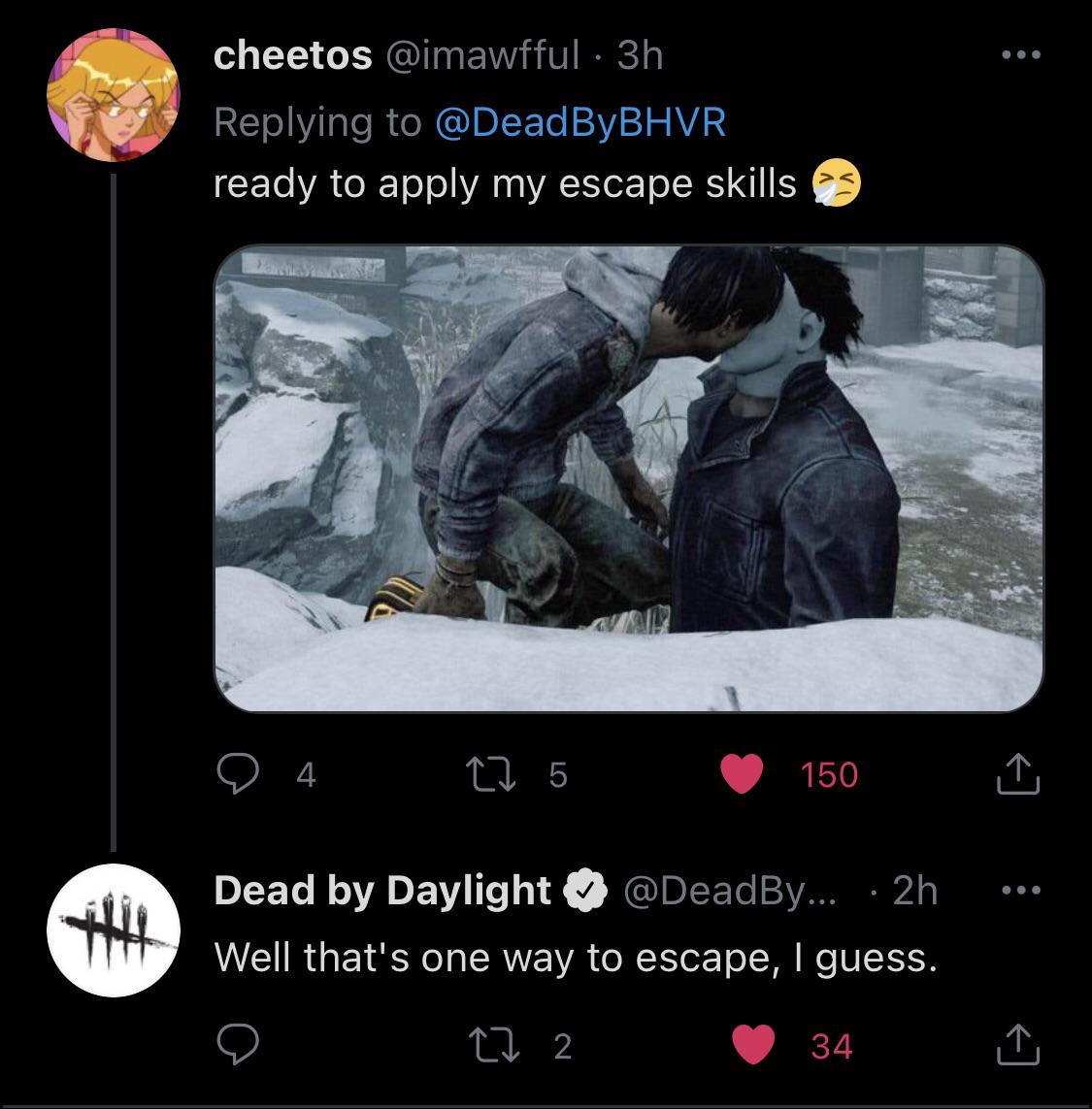
Task: Open the share icon on cheetos' tweet
Action: (x=1016, y=773)
